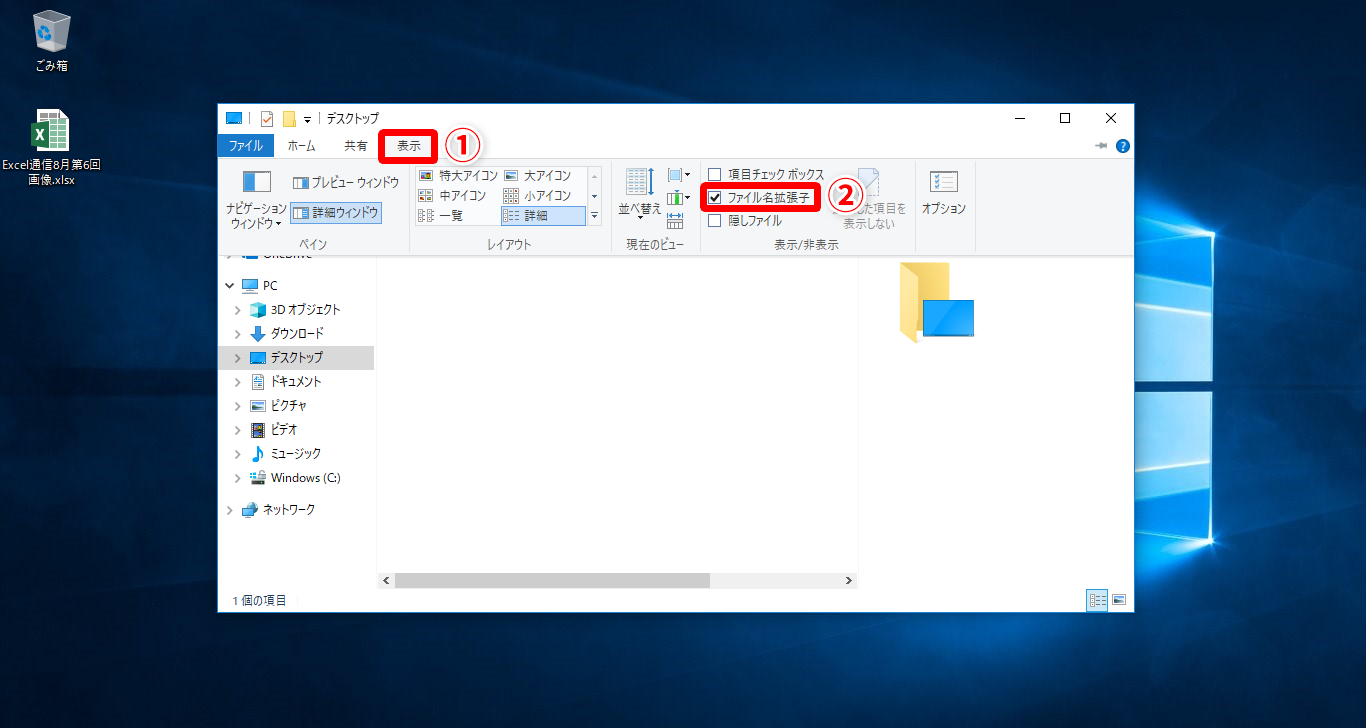Expand the 3D オブジェクト tree node
Image resolution: width=1366 pixels, height=728 pixels.
point(237,309)
